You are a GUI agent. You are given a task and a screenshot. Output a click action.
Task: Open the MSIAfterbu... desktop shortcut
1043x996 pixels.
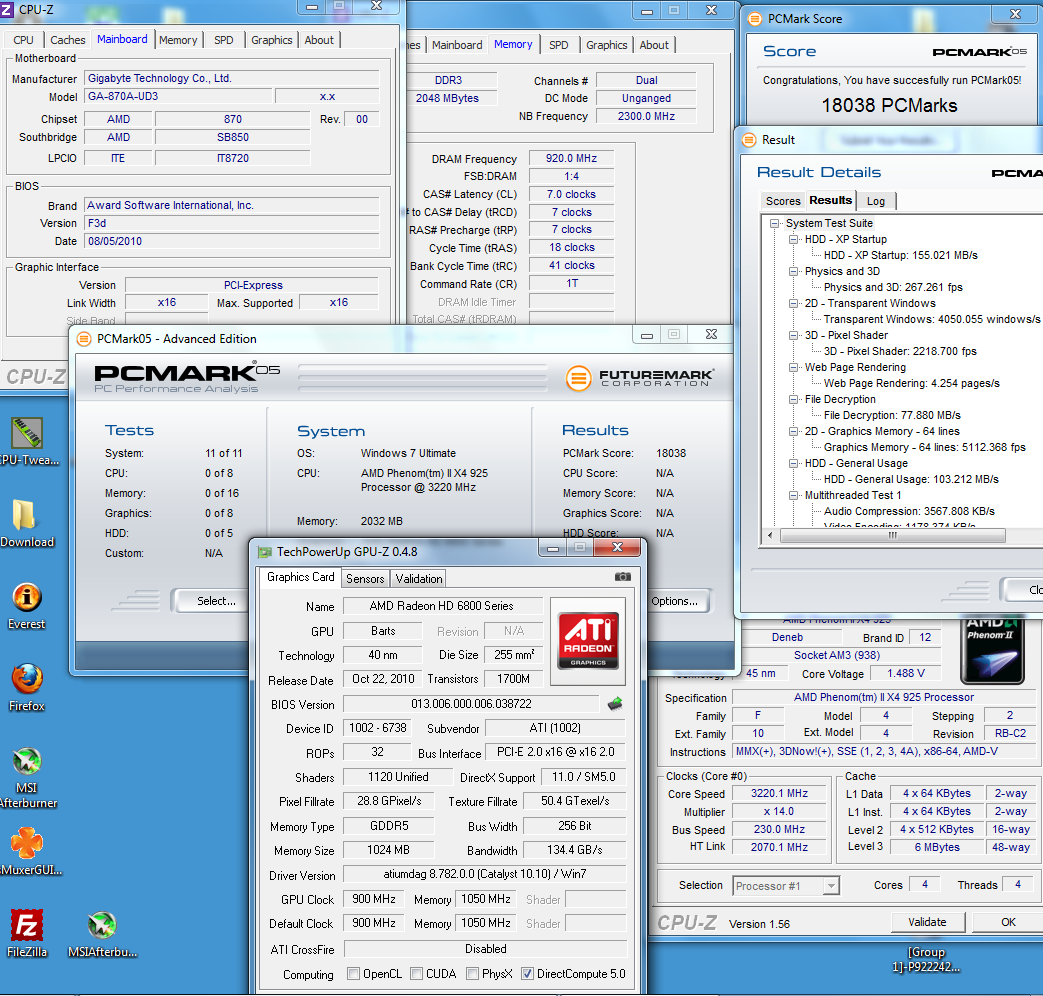[x=102, y=933]
